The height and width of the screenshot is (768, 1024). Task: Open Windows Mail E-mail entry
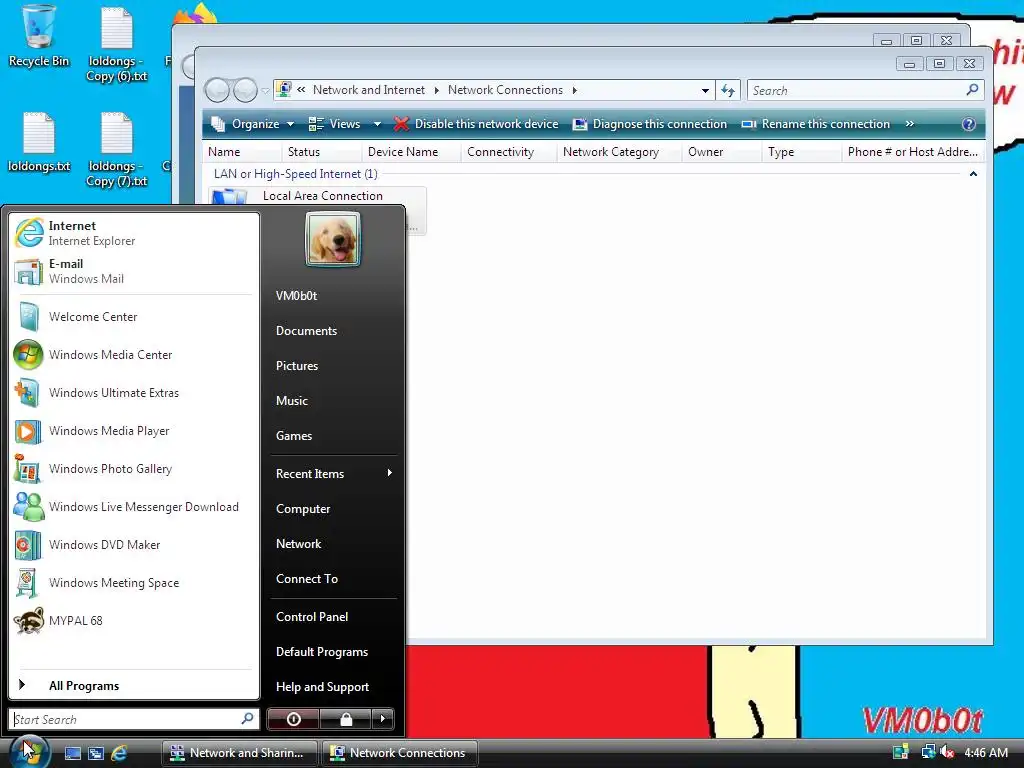pyautogui.click(x=134, y=271)
